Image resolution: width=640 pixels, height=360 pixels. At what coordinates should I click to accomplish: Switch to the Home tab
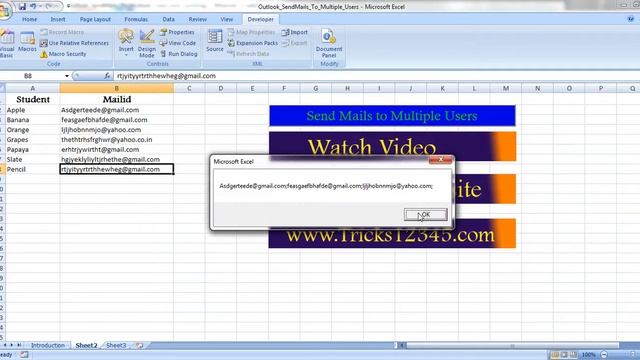click(29, 19)
